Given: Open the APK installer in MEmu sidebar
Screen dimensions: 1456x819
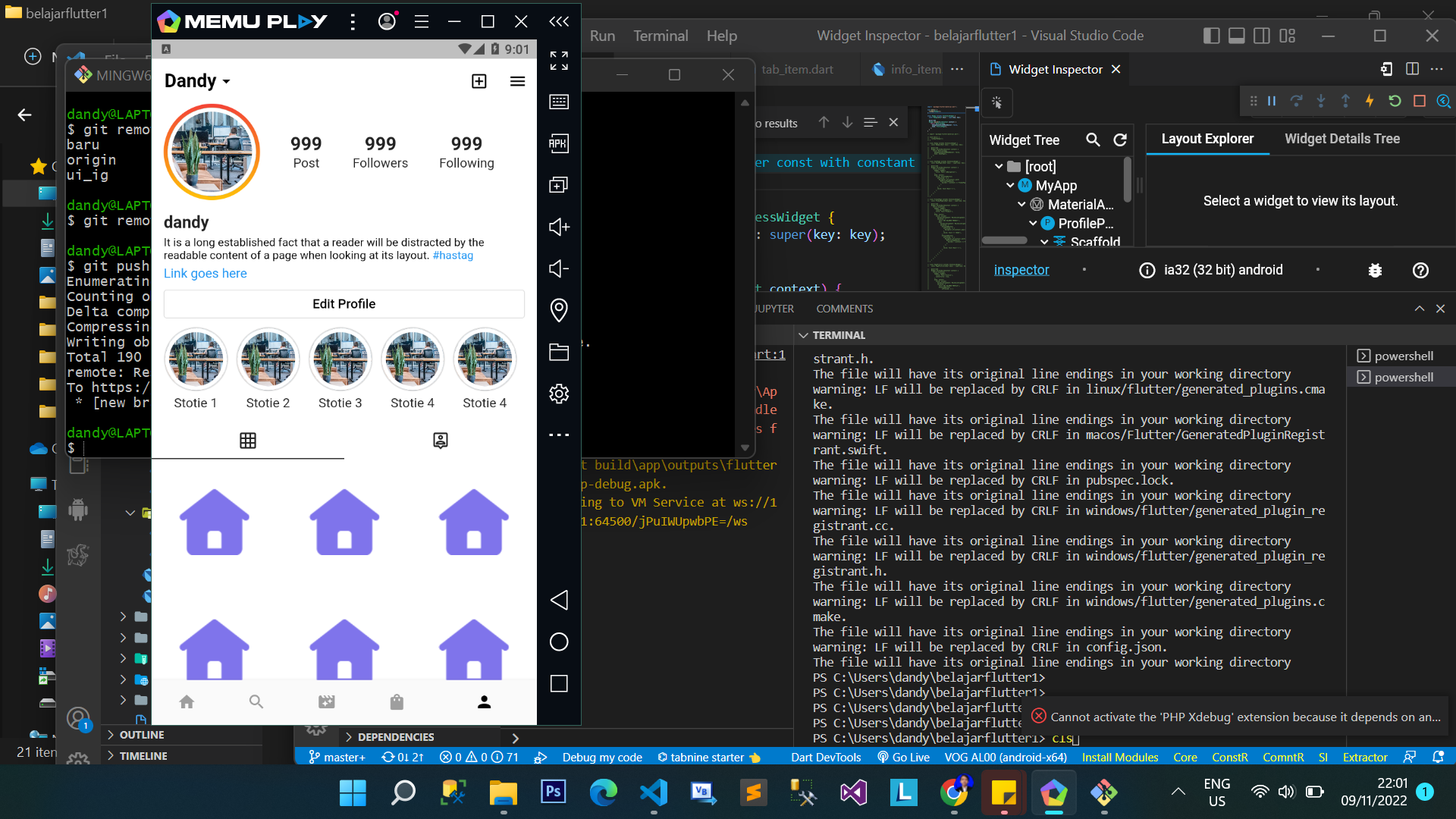Looking at the screenshot, I should coord(559,143).
